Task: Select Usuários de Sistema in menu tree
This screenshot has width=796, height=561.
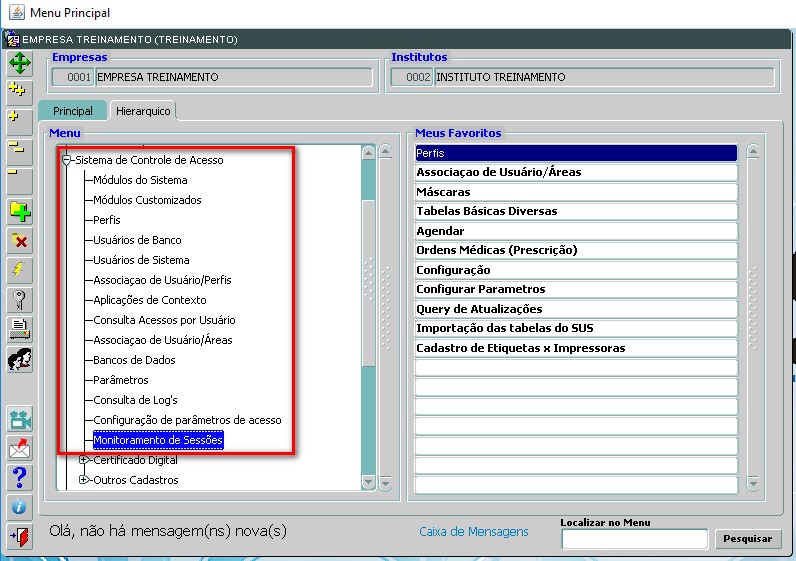Action: (x=141, y=260)
